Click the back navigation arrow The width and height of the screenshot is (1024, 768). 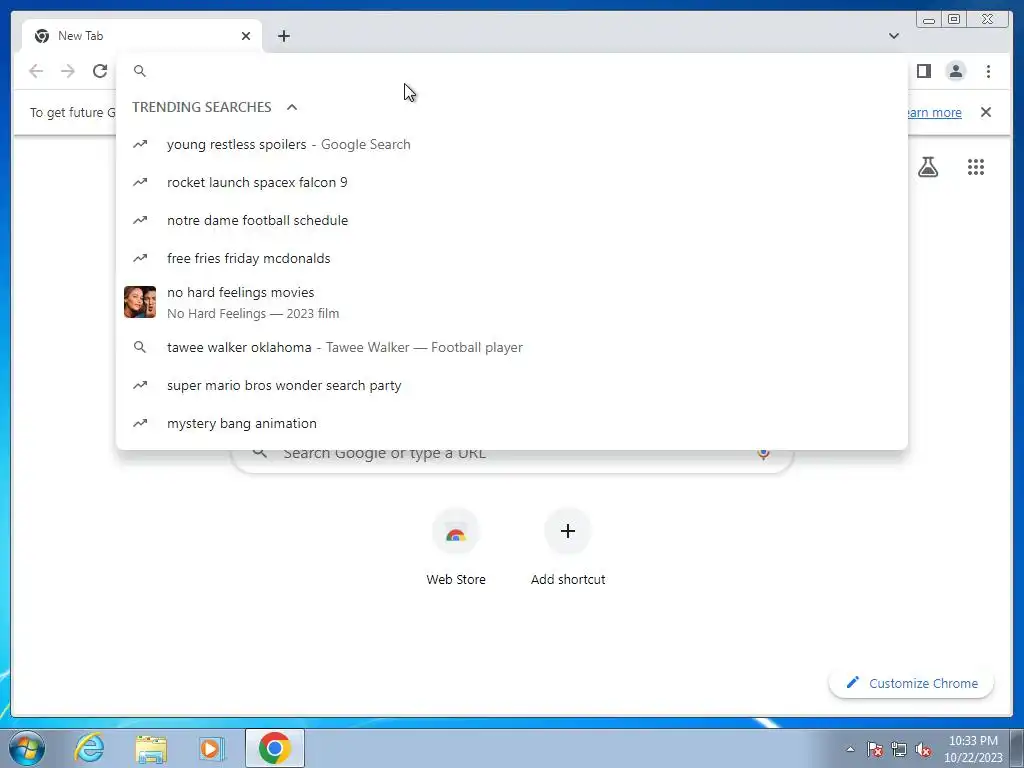(36, 71)
